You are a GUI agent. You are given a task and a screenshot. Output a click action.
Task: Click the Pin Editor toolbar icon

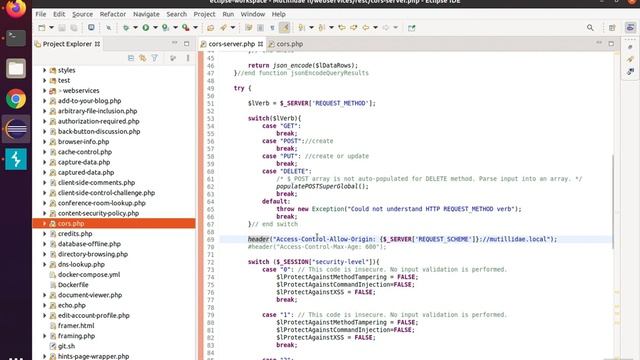[411, 28]
